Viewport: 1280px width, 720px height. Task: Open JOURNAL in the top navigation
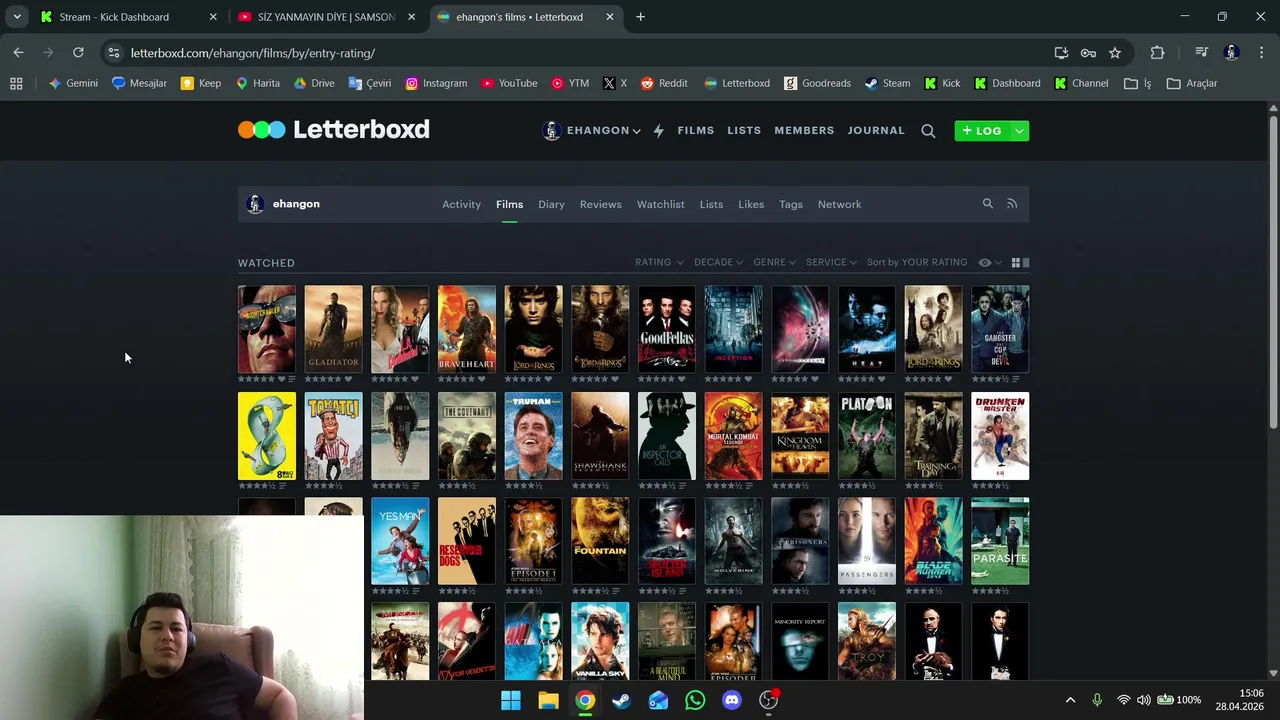[876, 131]
